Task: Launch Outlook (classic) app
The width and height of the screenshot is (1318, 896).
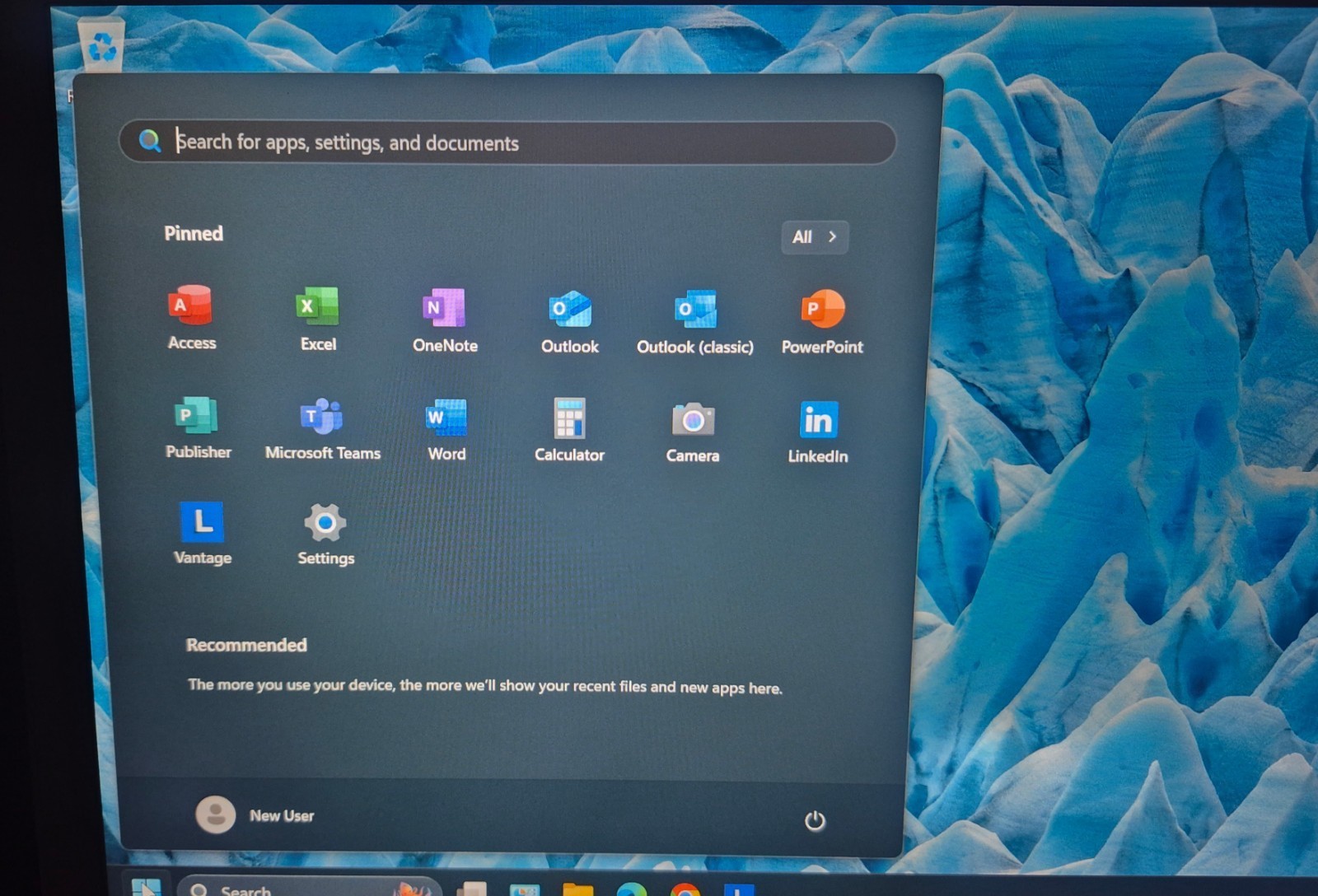Action: [x=695, y=321]
